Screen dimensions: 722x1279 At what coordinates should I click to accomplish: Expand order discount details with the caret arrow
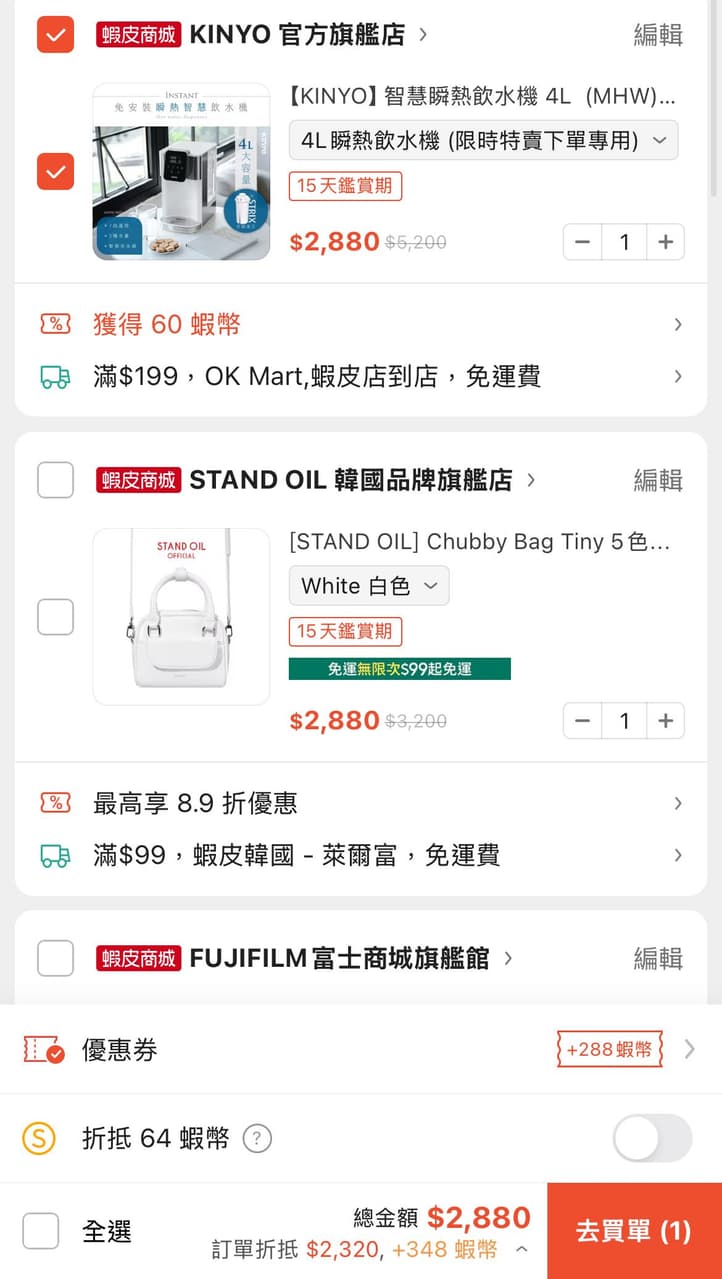tap(521, 1249)
